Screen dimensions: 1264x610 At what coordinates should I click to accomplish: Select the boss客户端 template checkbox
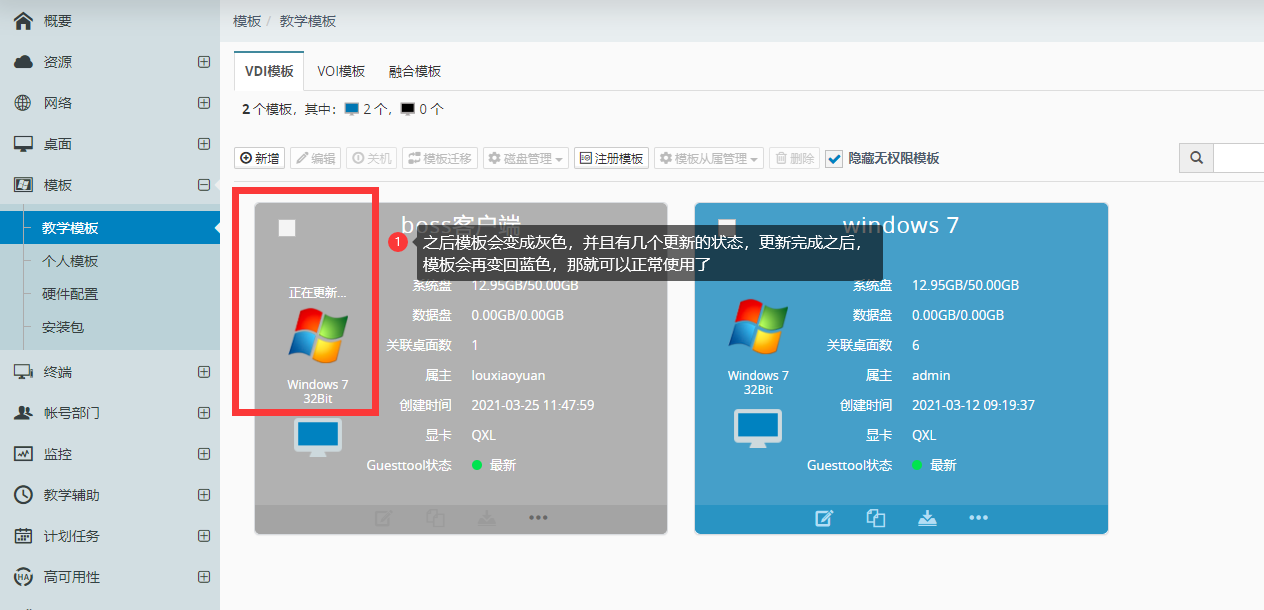tap(287, 228)
